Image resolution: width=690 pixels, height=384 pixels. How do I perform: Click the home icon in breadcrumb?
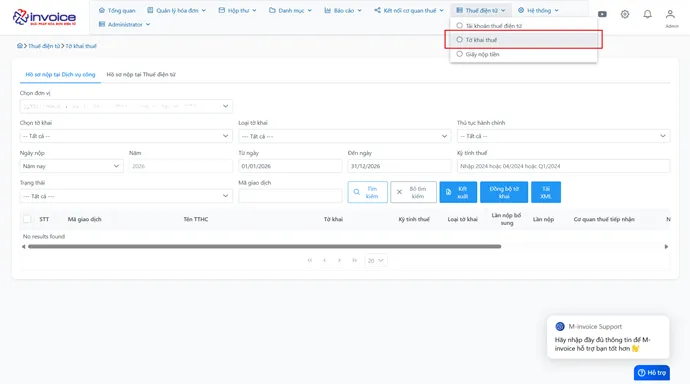coord(20,46)
